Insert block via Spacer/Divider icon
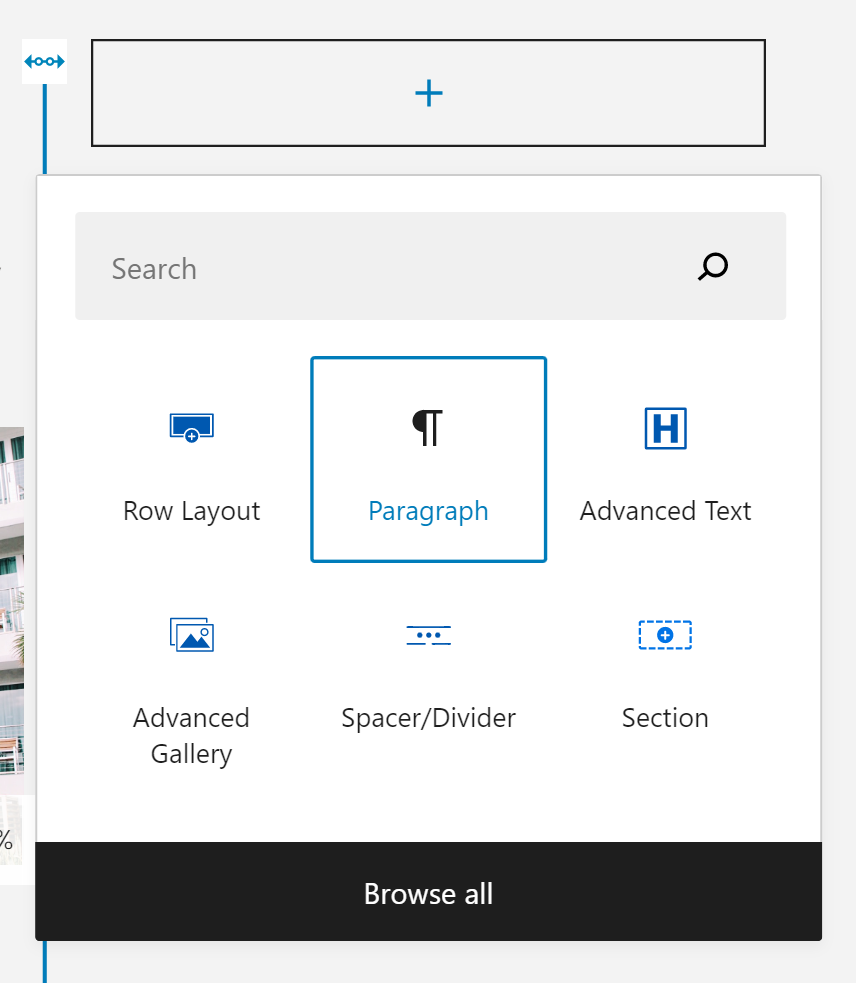 [x=428, y=635]
